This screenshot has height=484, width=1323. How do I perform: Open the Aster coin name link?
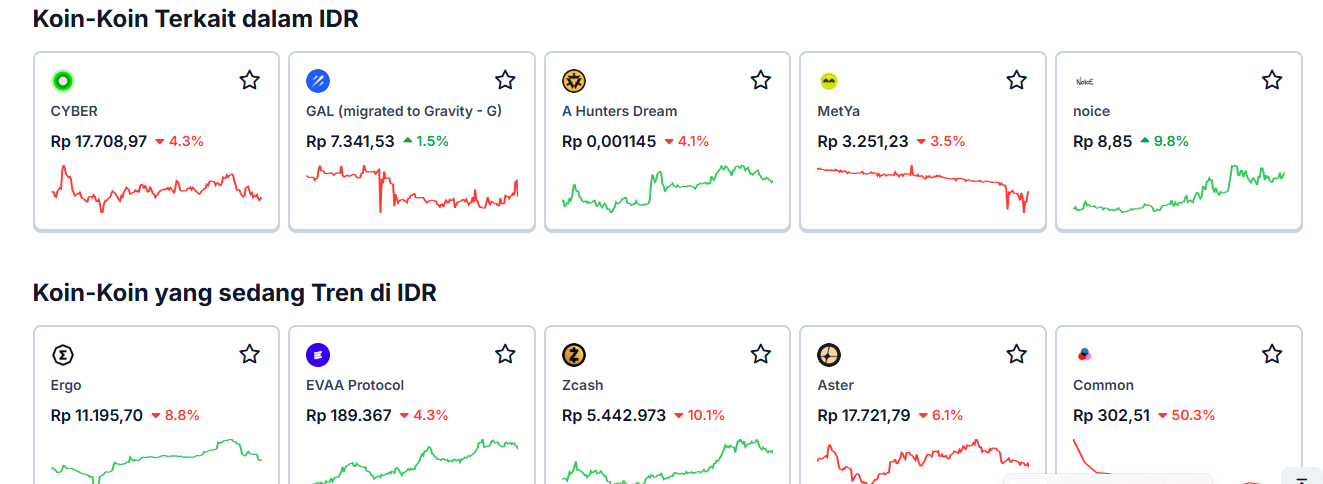pos(836,385)
